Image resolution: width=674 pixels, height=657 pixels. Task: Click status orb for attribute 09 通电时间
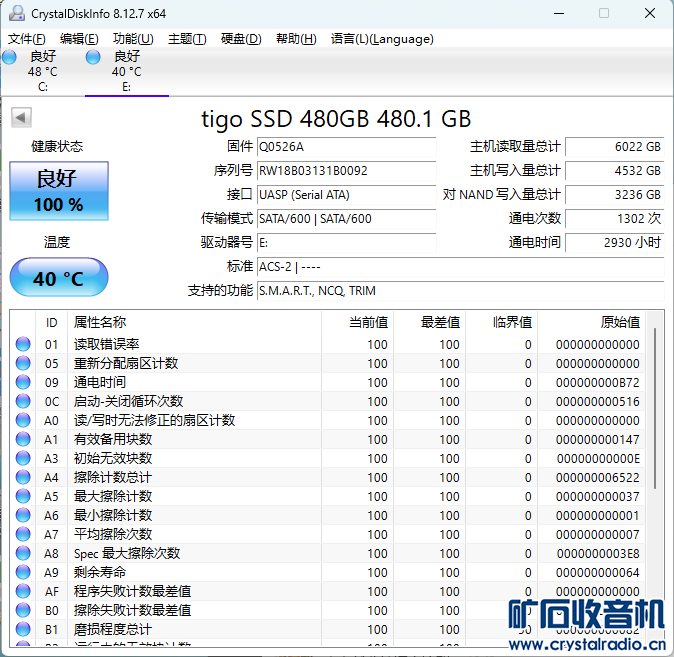pos(23,383)
